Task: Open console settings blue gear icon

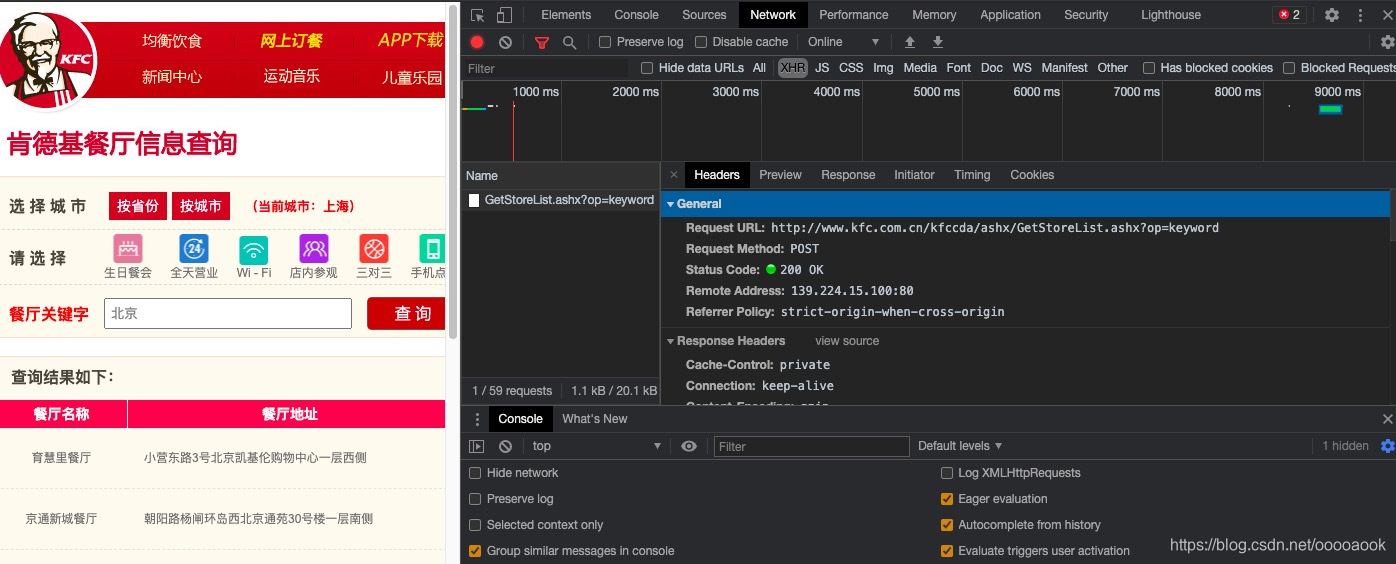Action: tap(1387, 446)
